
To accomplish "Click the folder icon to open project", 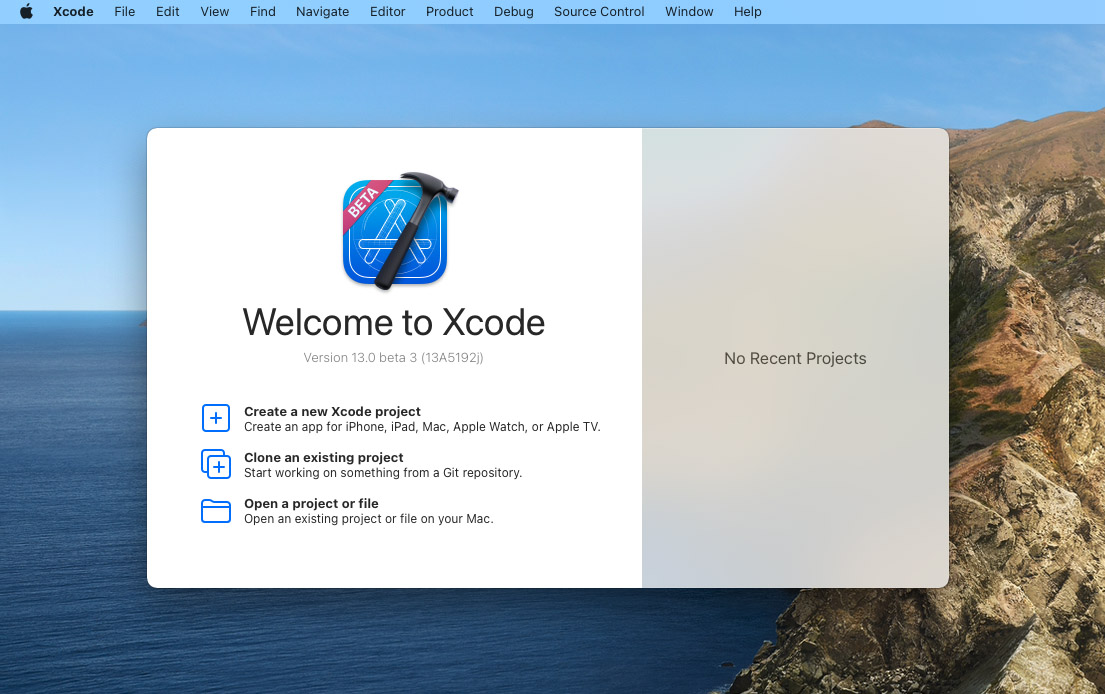I will [x=216, y=511].
